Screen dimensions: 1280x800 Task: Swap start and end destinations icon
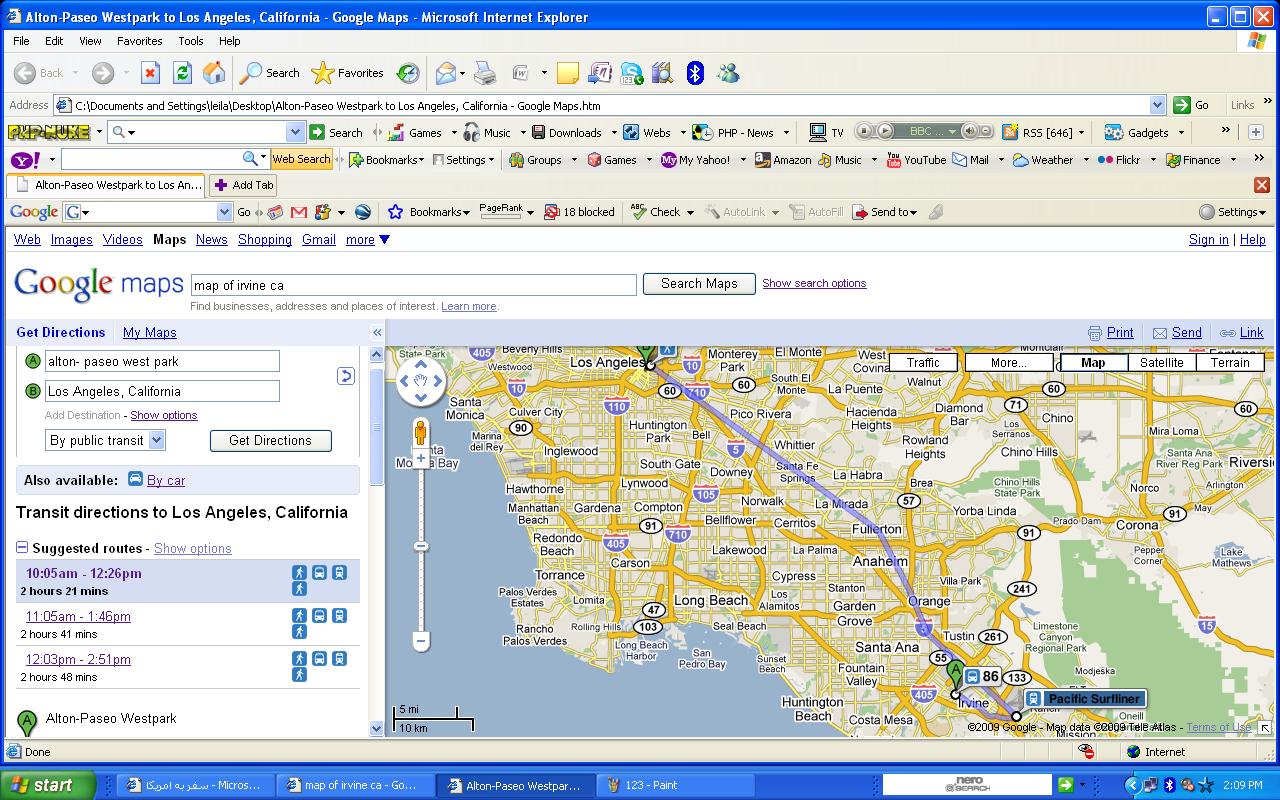point(345,376)
